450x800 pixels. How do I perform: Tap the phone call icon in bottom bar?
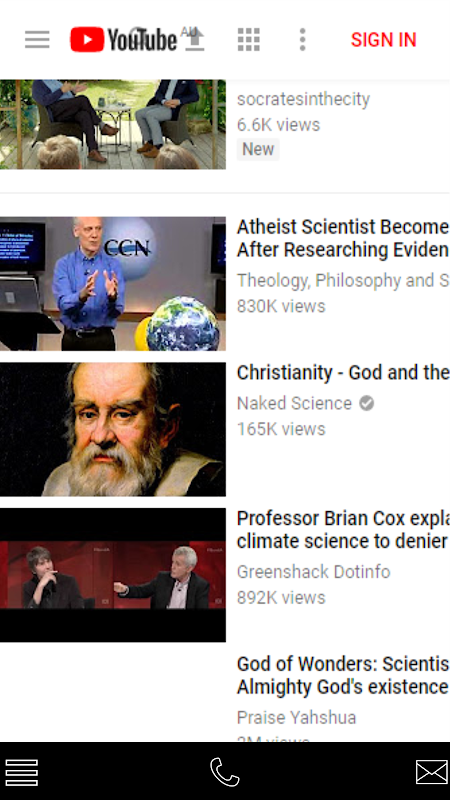tap(224, 772)
